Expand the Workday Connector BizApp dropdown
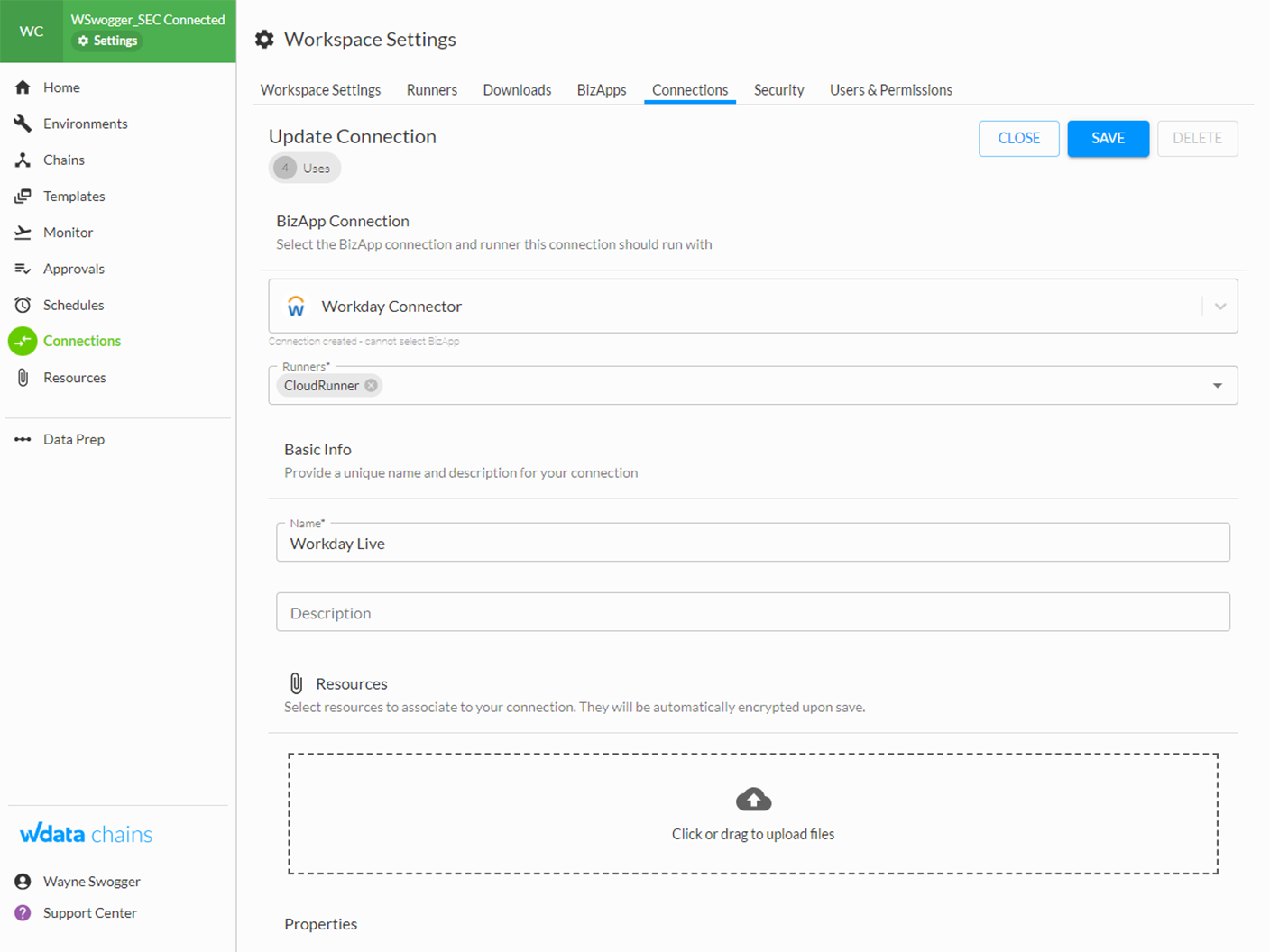Viewport: 1270px width, 952px height. click(1219, 306)
